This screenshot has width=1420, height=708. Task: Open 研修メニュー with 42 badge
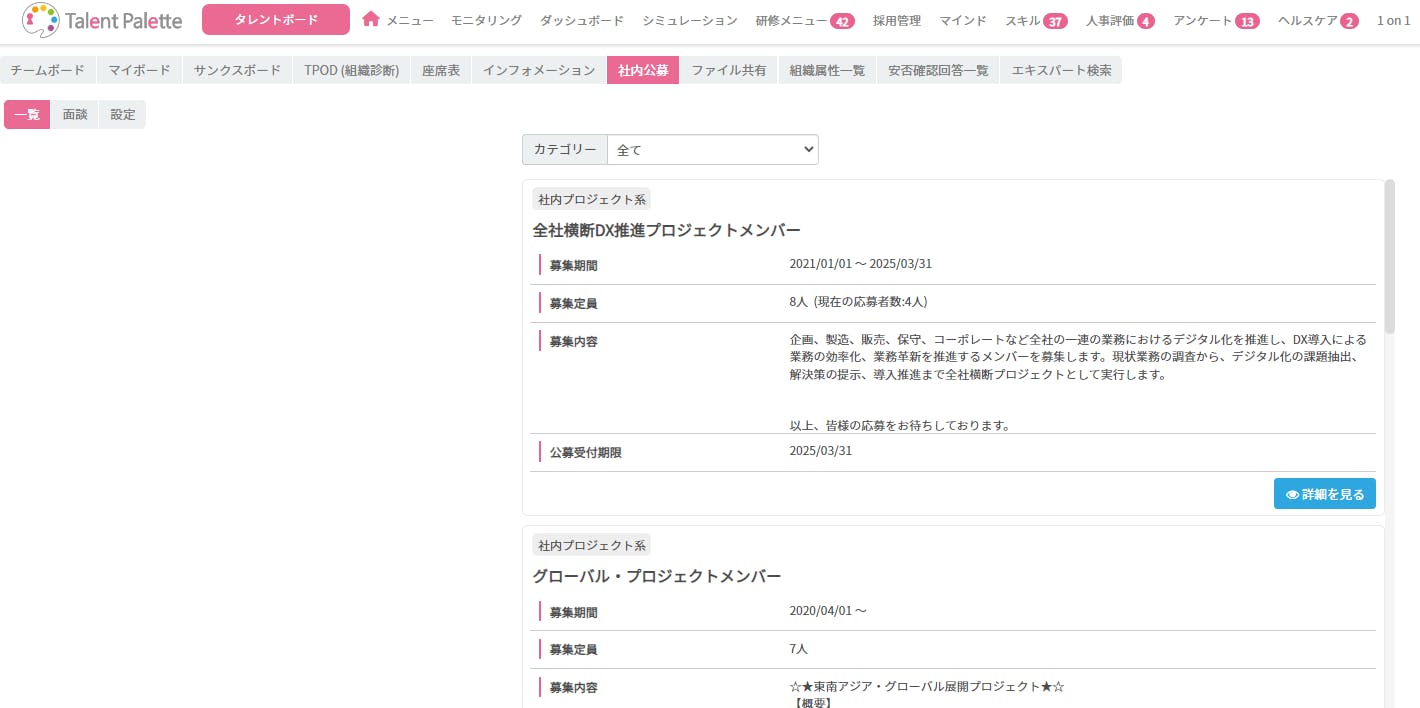click(804, 21)
